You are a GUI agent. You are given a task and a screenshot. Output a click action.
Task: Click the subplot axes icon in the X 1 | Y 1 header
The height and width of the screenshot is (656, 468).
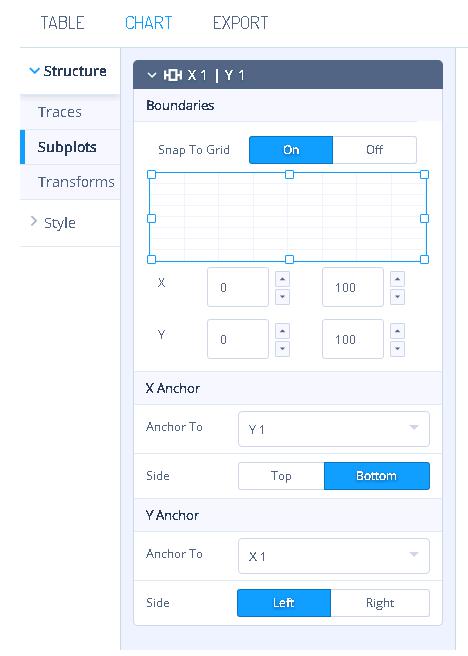(x=172, y=75)
